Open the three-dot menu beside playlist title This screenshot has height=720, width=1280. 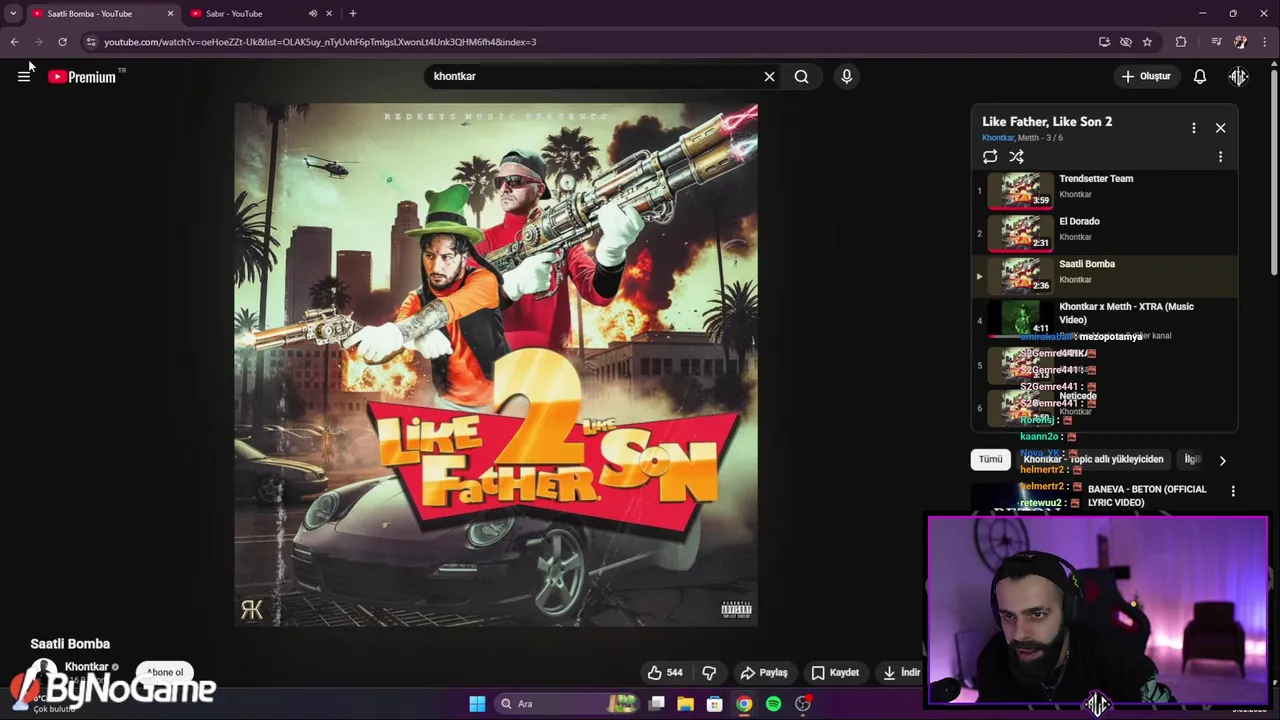(x=1193, y=128)
